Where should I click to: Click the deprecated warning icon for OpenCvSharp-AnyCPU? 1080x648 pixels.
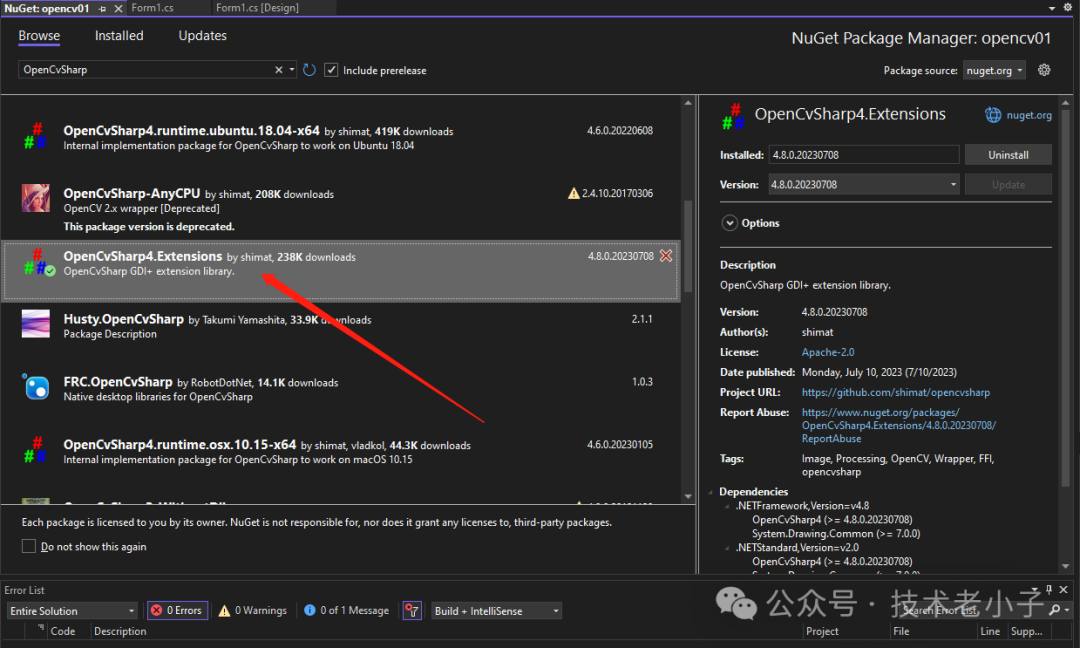click(573, 194)
